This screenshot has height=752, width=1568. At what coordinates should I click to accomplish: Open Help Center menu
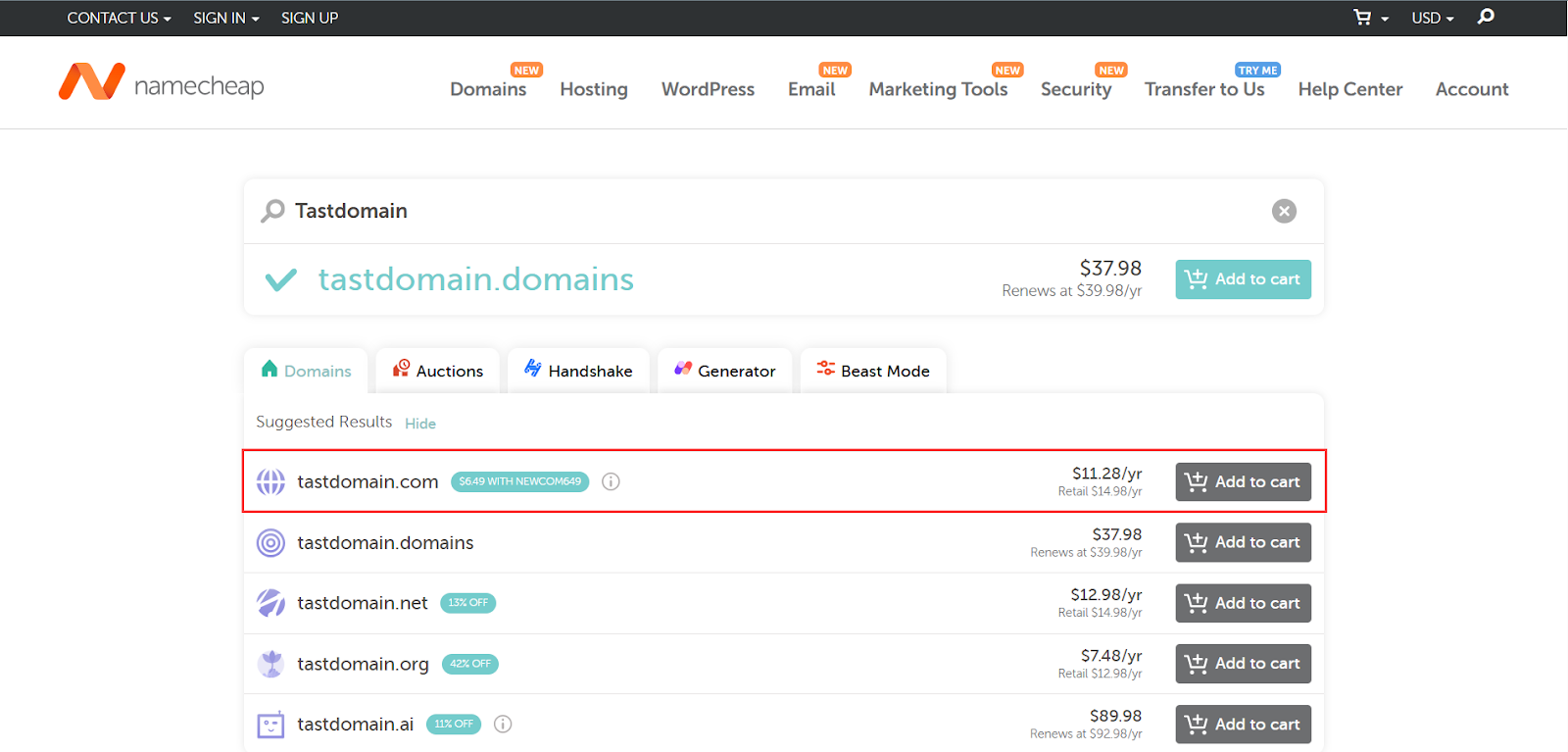[x=1350, y=89]
